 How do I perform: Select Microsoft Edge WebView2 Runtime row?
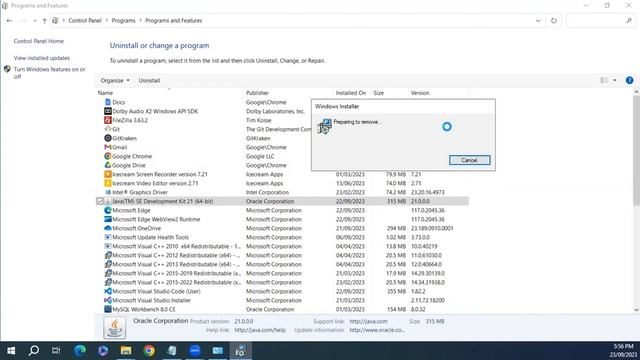pyautogui.click(x=282, y=219)
